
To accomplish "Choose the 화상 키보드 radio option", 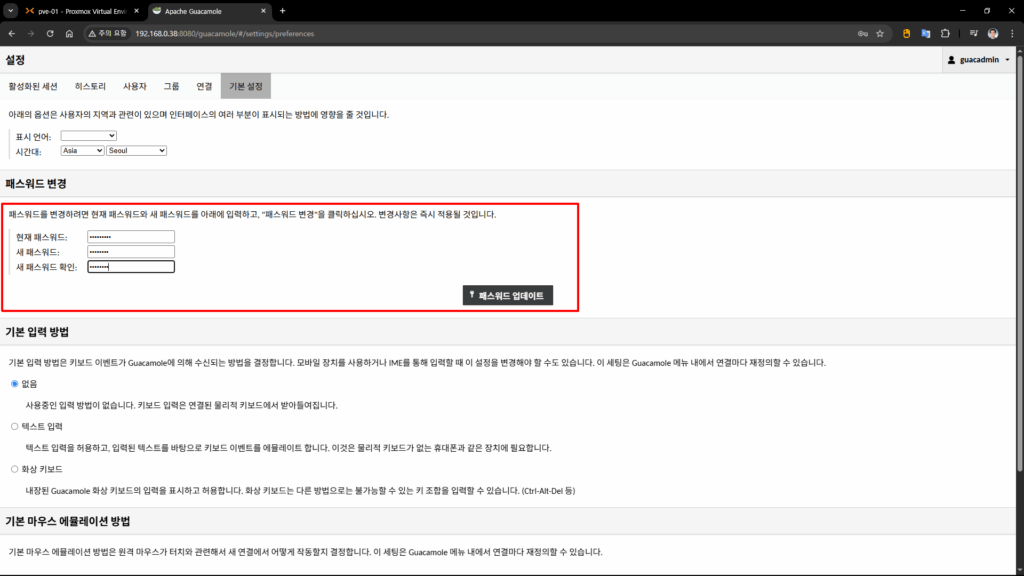I will (x=14, y=469).
